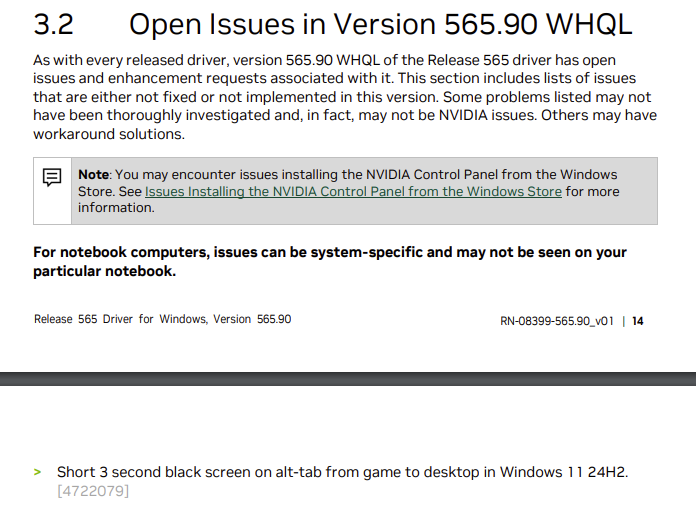Click the words particular notebook
Screen dimensions: 696x513
[104, 271]
